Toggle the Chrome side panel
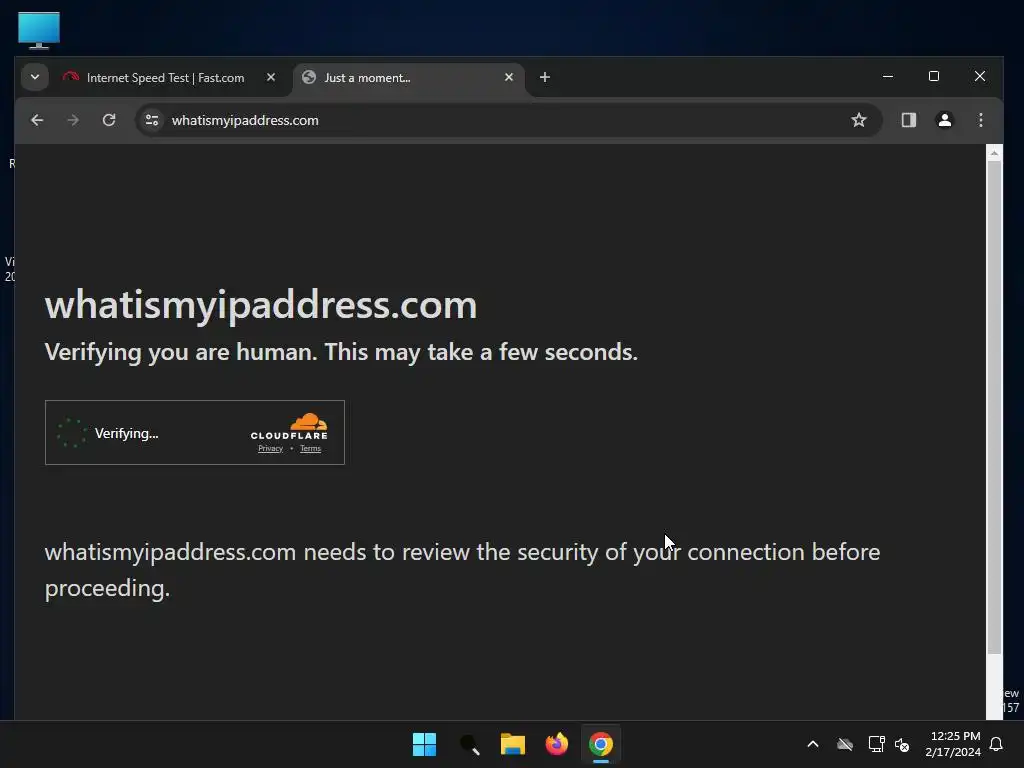 coord(909,120)
